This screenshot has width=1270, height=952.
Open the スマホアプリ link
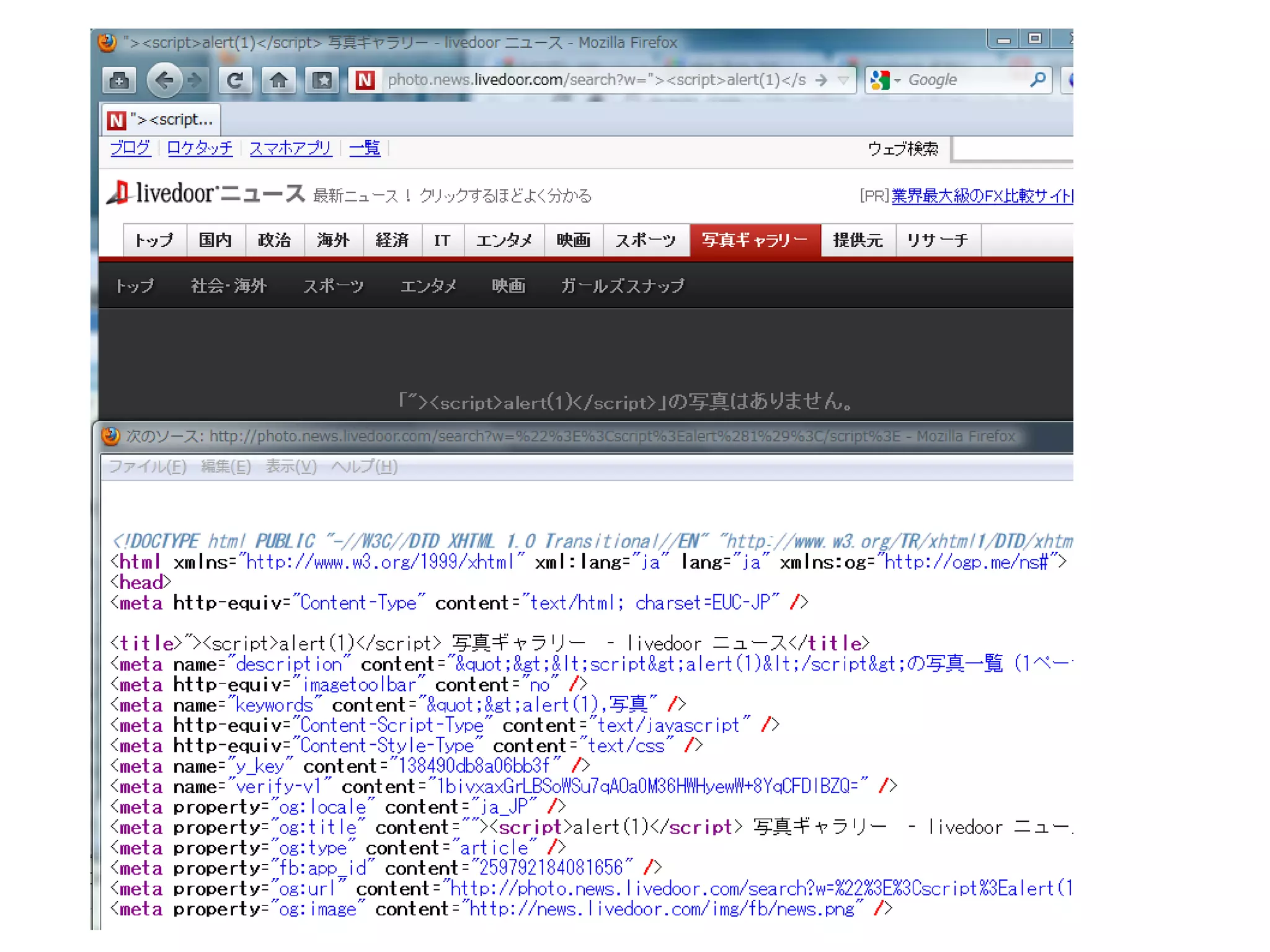(x=290, y=148)
